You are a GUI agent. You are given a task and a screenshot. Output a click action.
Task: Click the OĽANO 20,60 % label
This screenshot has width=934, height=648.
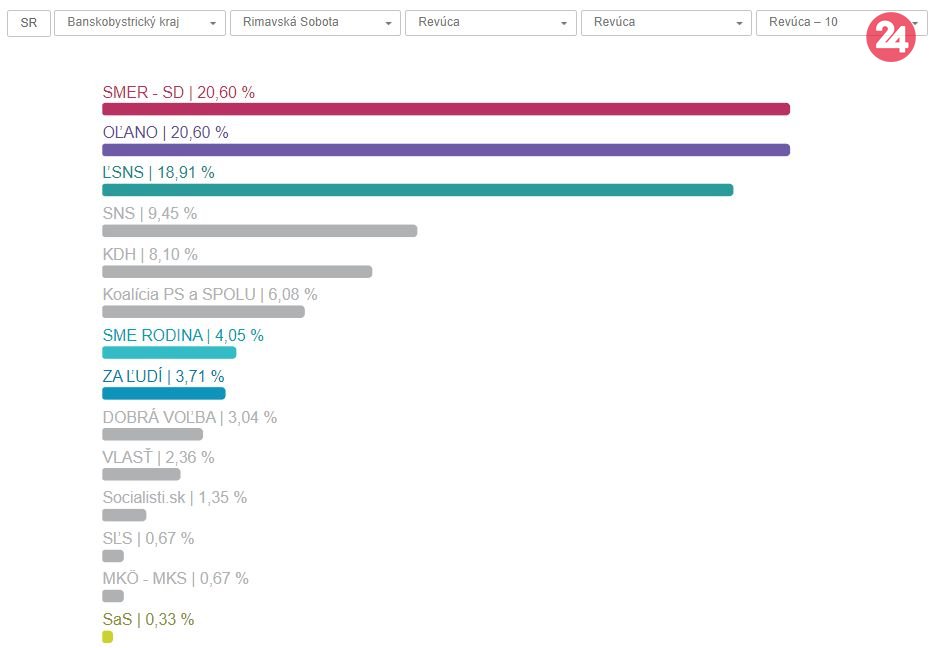pos(165,132)
